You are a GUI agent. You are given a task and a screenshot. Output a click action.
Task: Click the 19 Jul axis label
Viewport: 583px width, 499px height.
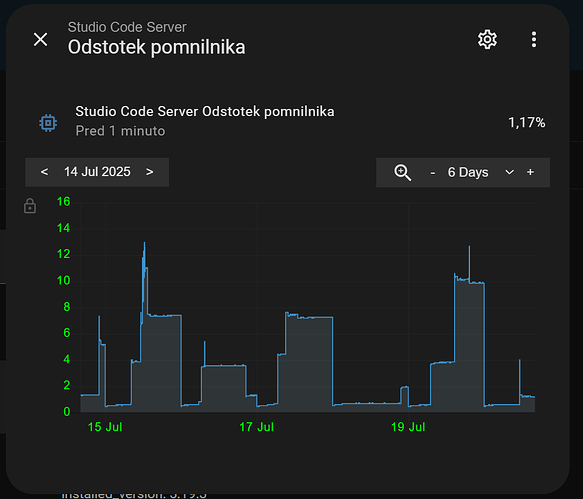click(408, 427)
